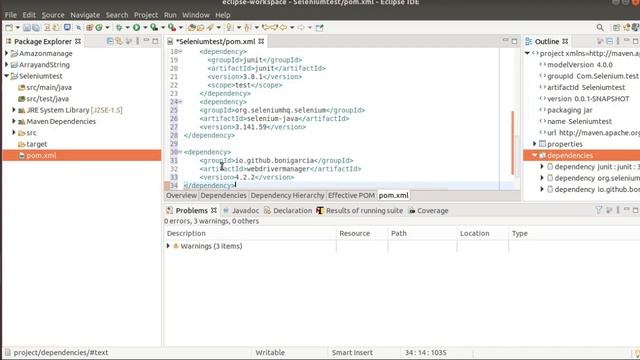The height and width of the screenshot is (360, 640).
Task: Select src/main/java folder in tree
Action: click(x=45, y=87)
